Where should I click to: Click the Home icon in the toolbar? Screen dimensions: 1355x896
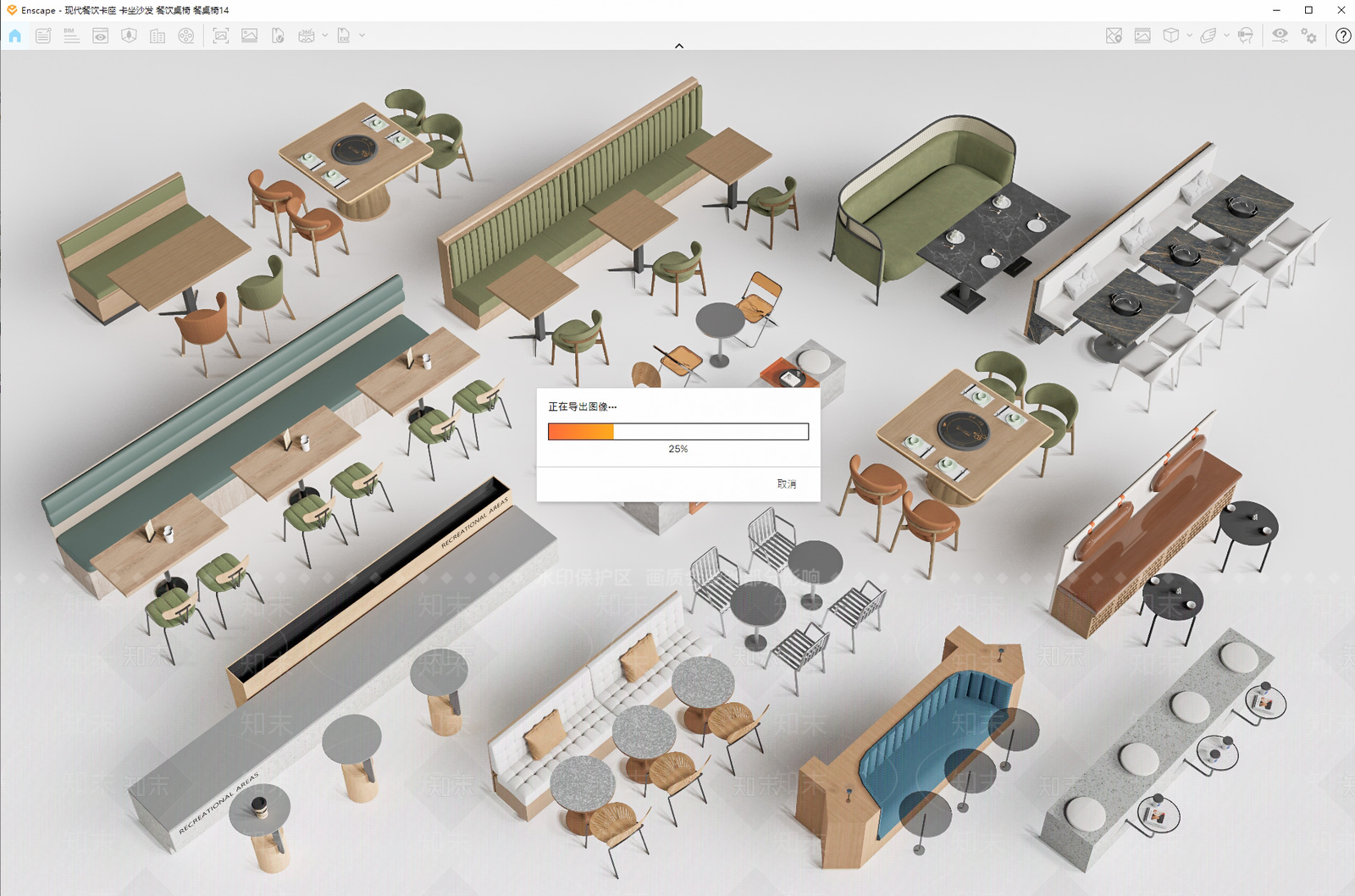15,36
